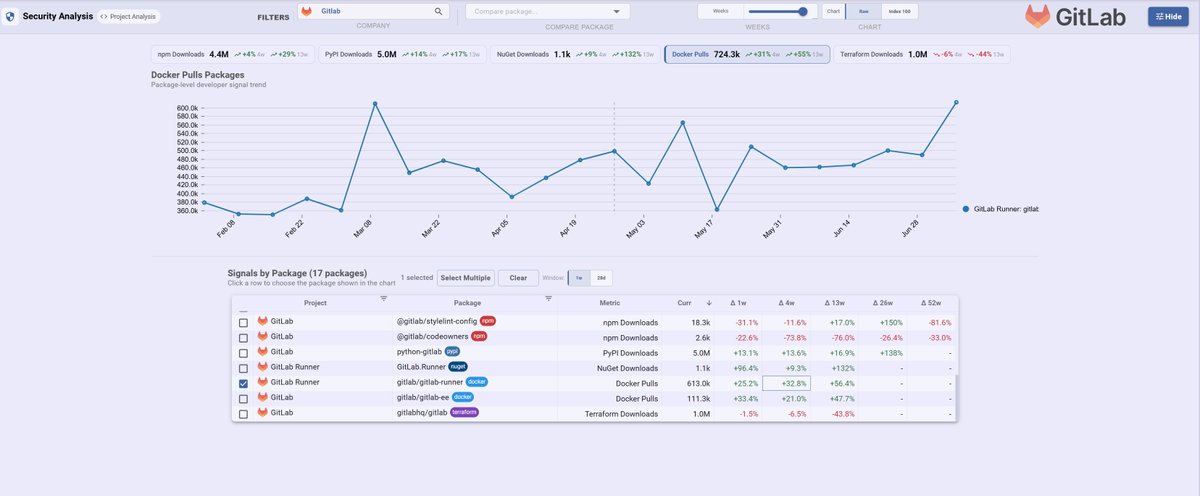Select the Terraform Downloads metric card
1200x496 pixels.
point(923,55)
